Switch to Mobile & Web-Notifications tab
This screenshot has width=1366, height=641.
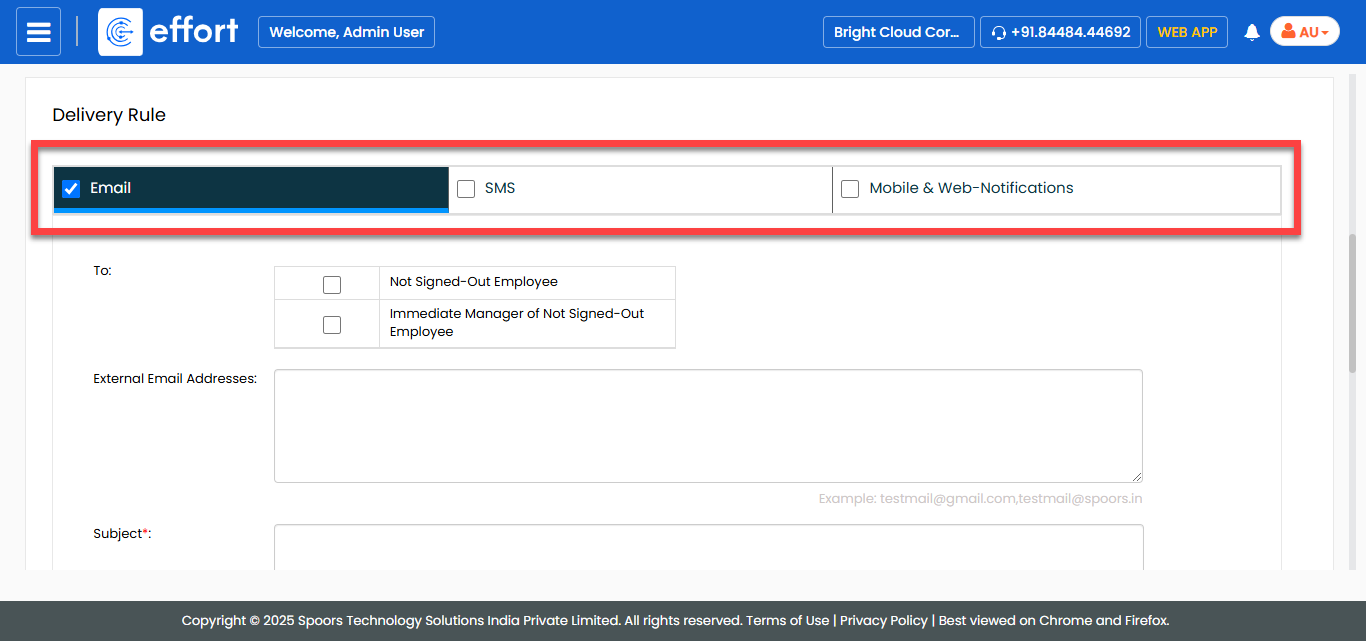970,188
